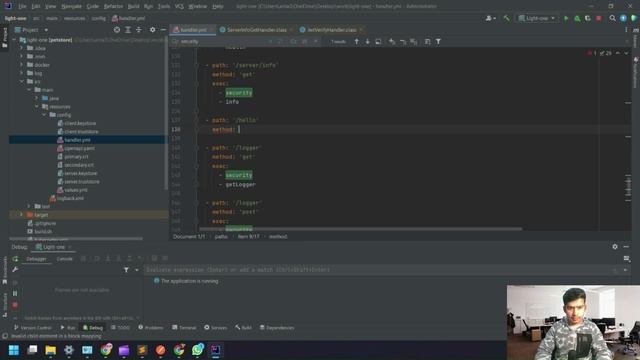Image resolution: width=640 pixels, height=360 pixels.
Task: Open the frames filter dropdown arrow in the Debugger
Action: 136,270
